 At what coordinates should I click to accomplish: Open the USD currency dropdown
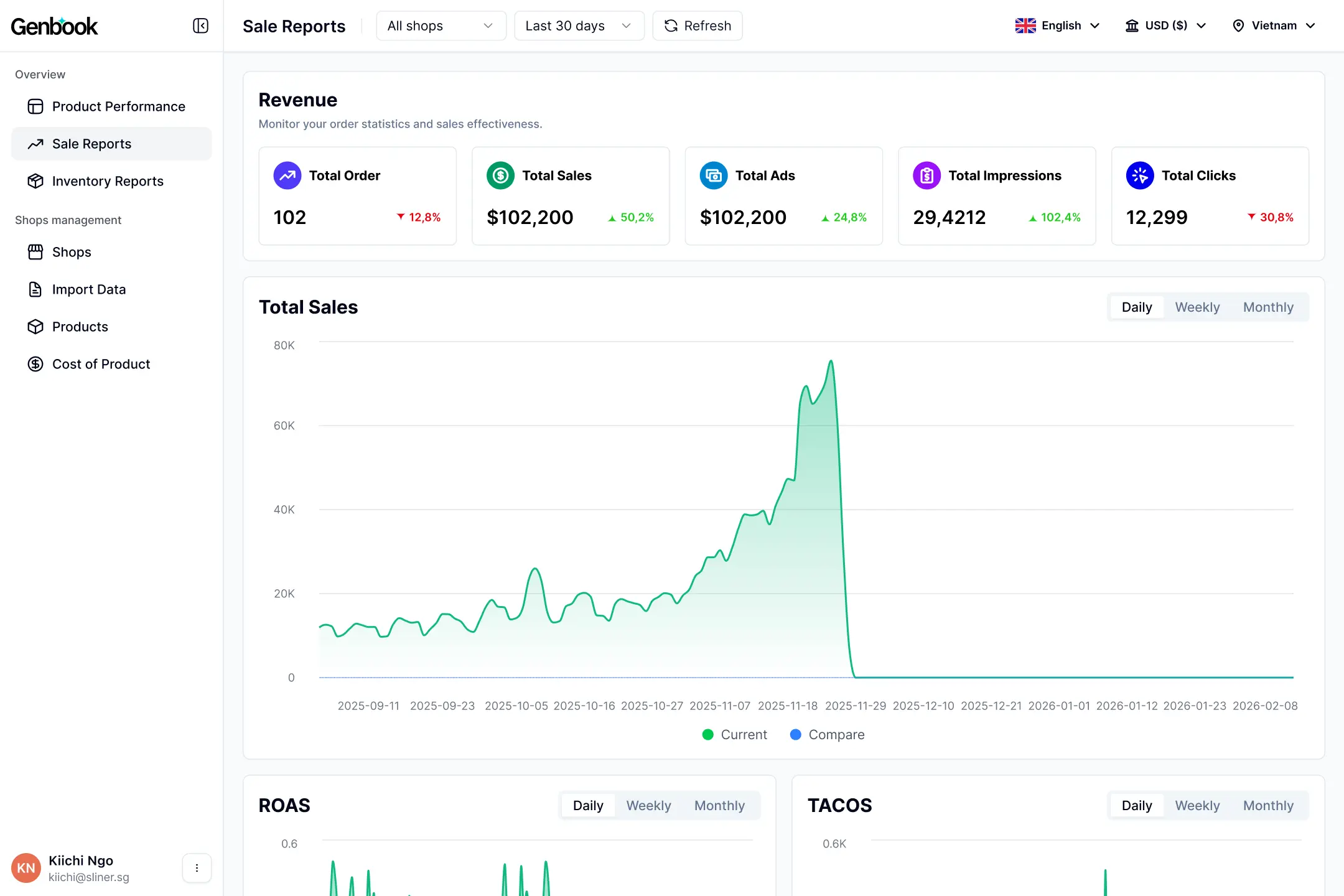1166,26
